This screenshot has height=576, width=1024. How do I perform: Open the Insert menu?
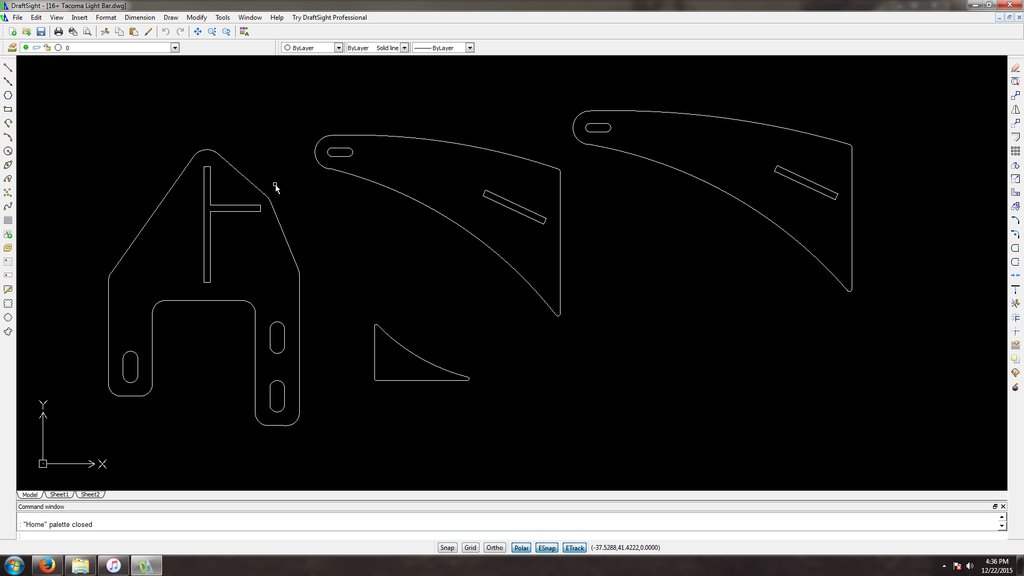[80, 18]
